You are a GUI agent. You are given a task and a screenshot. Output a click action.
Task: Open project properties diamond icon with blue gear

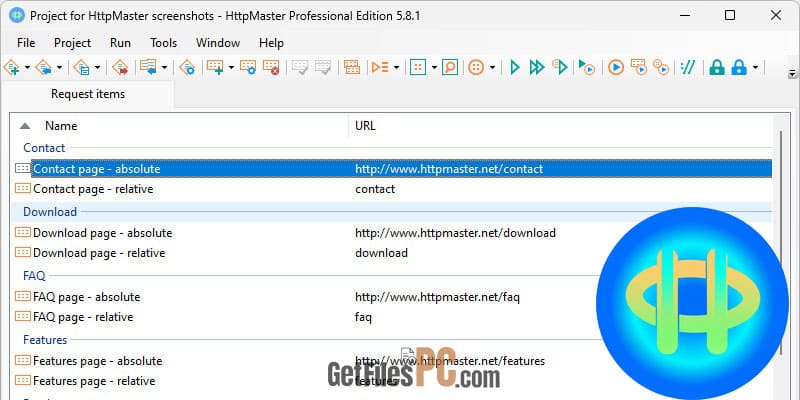(187, 67)
